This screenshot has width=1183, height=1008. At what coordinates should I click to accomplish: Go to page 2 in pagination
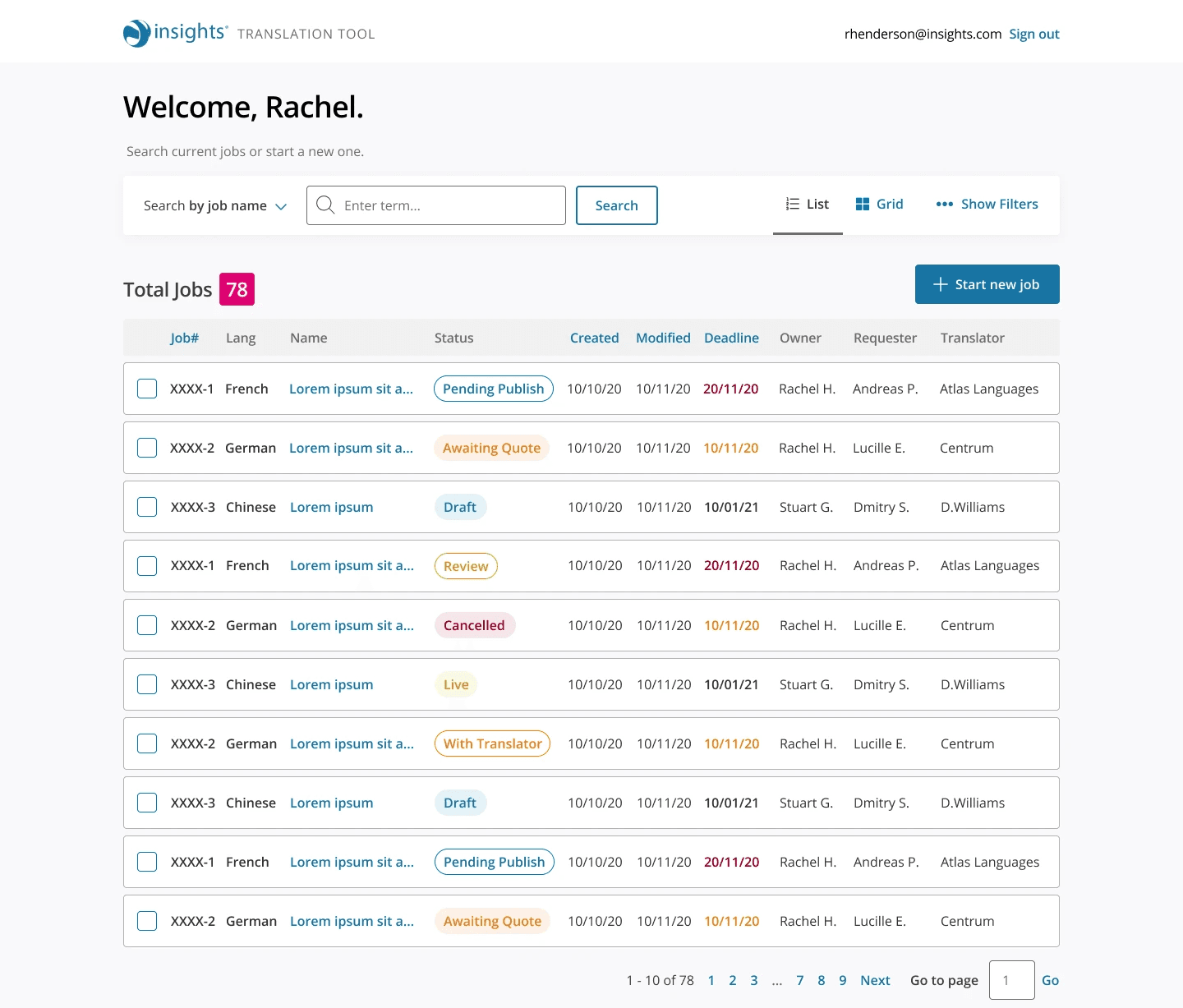pos(733,980)
